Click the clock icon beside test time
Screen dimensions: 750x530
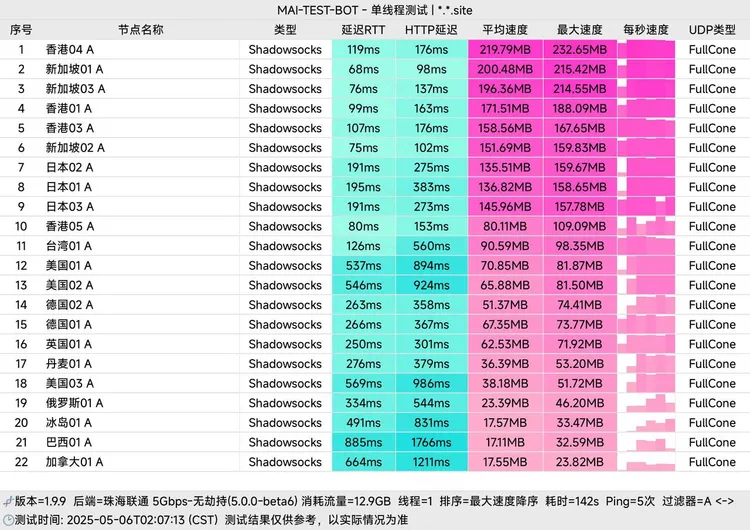click(x=7, y=520)
